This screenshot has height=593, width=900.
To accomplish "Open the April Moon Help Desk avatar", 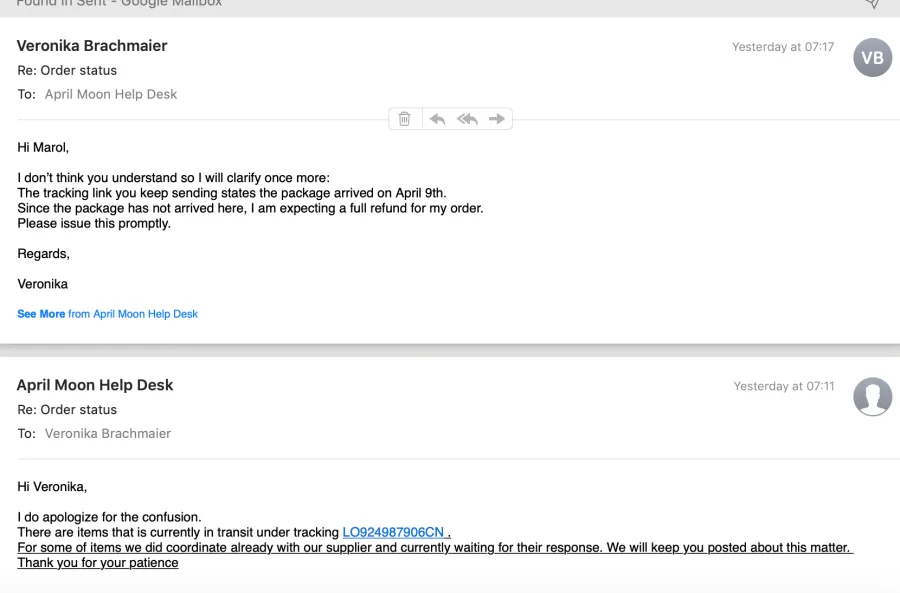I will 872,397.
